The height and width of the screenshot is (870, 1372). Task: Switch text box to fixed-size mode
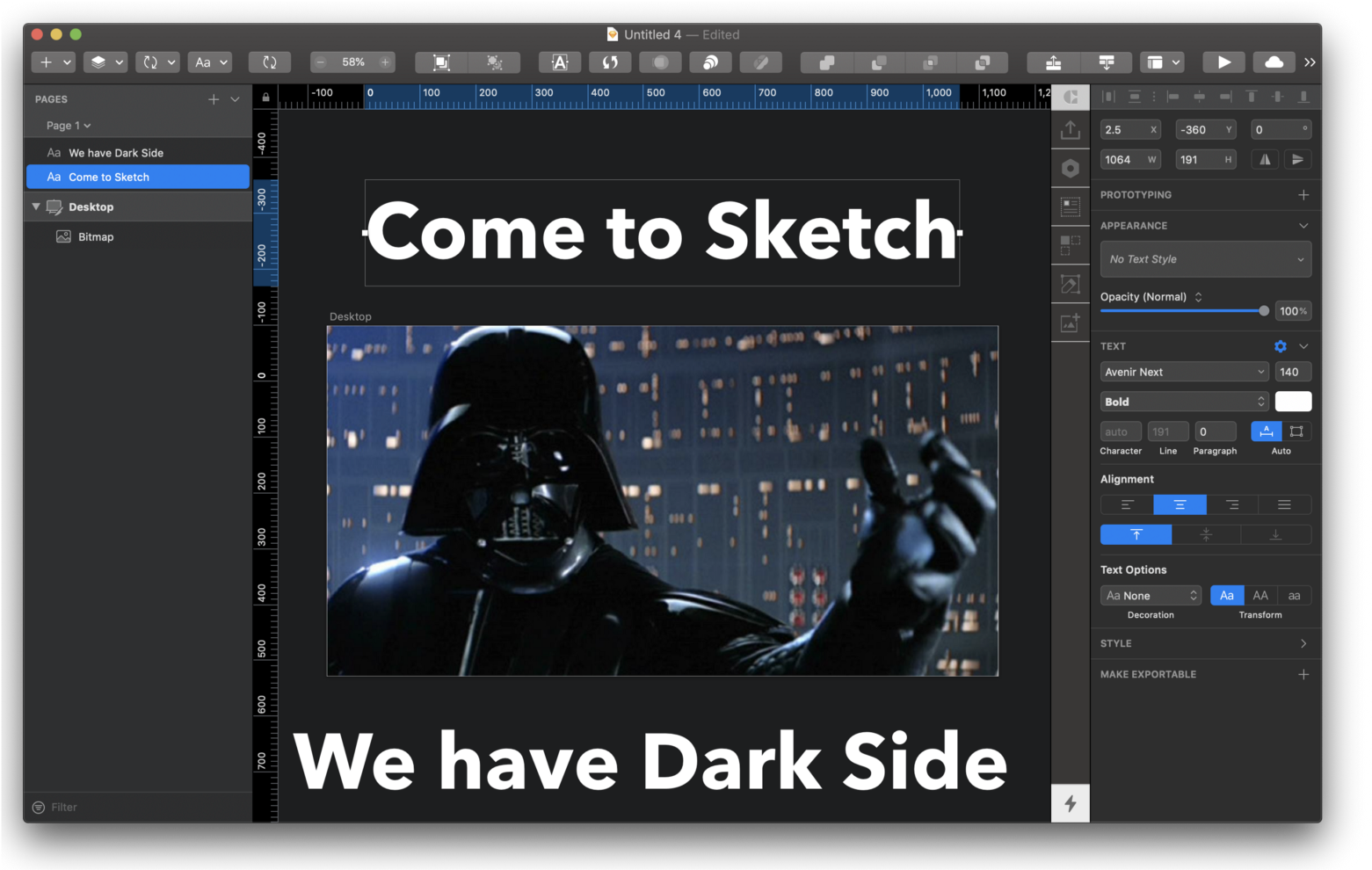pos(1296,431)
